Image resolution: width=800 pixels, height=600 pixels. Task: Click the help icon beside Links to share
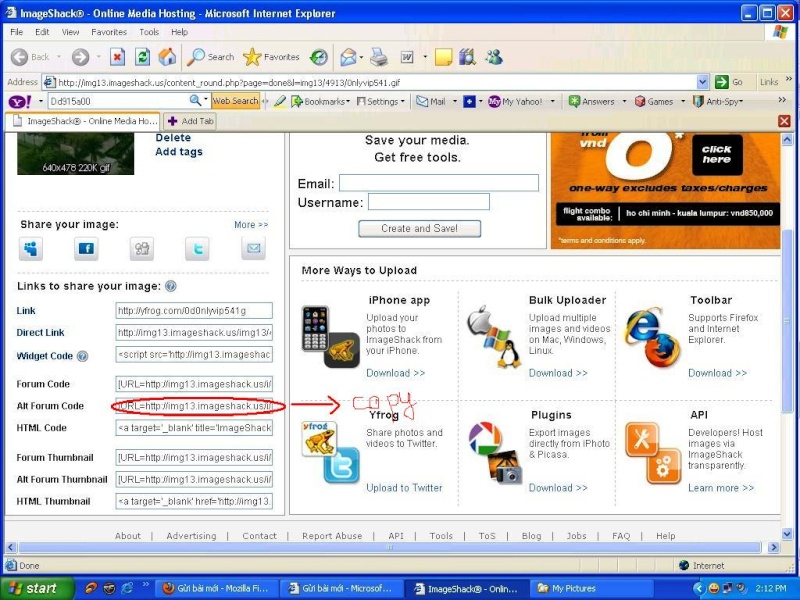coord(171,286)
